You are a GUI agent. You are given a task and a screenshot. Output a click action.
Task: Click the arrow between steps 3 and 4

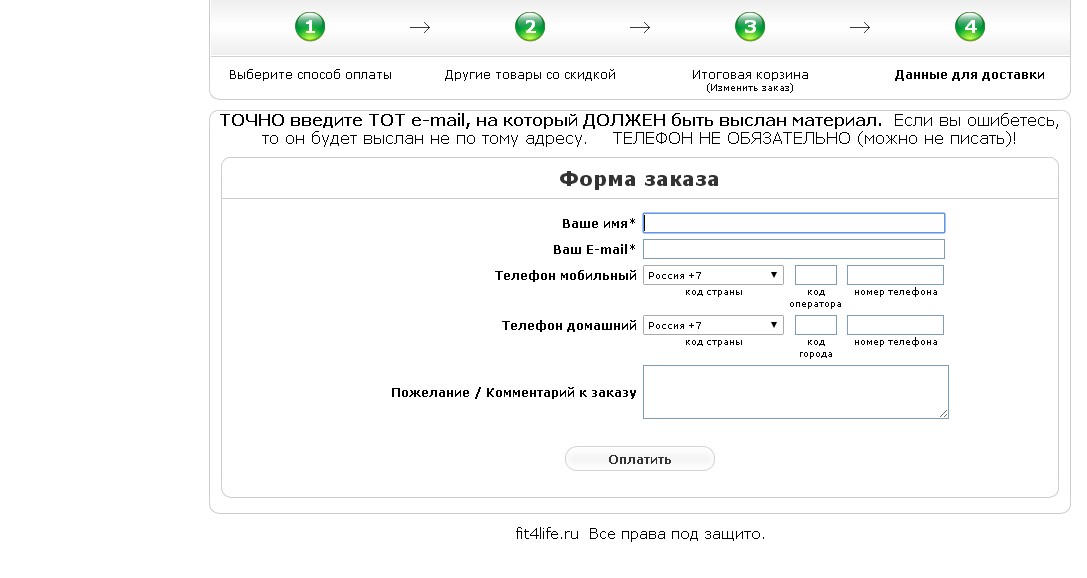860,28
